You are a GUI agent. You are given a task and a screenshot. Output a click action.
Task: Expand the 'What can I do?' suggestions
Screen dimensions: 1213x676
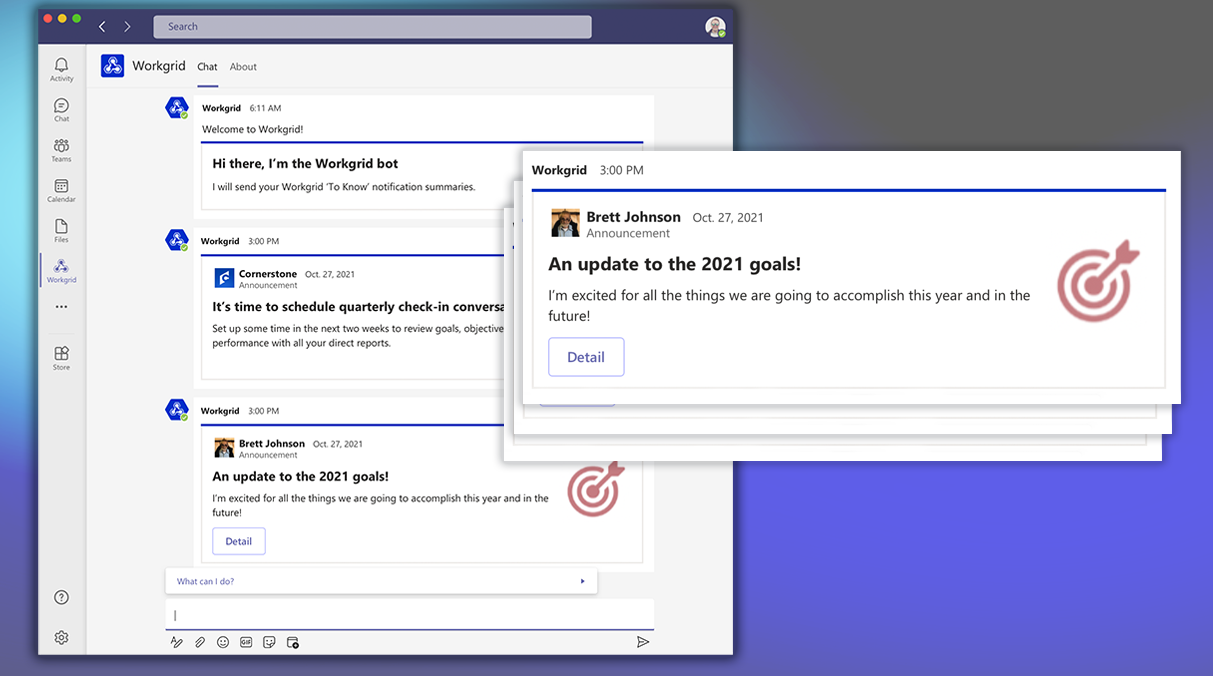pyautogui.click(x=381, y=581)
